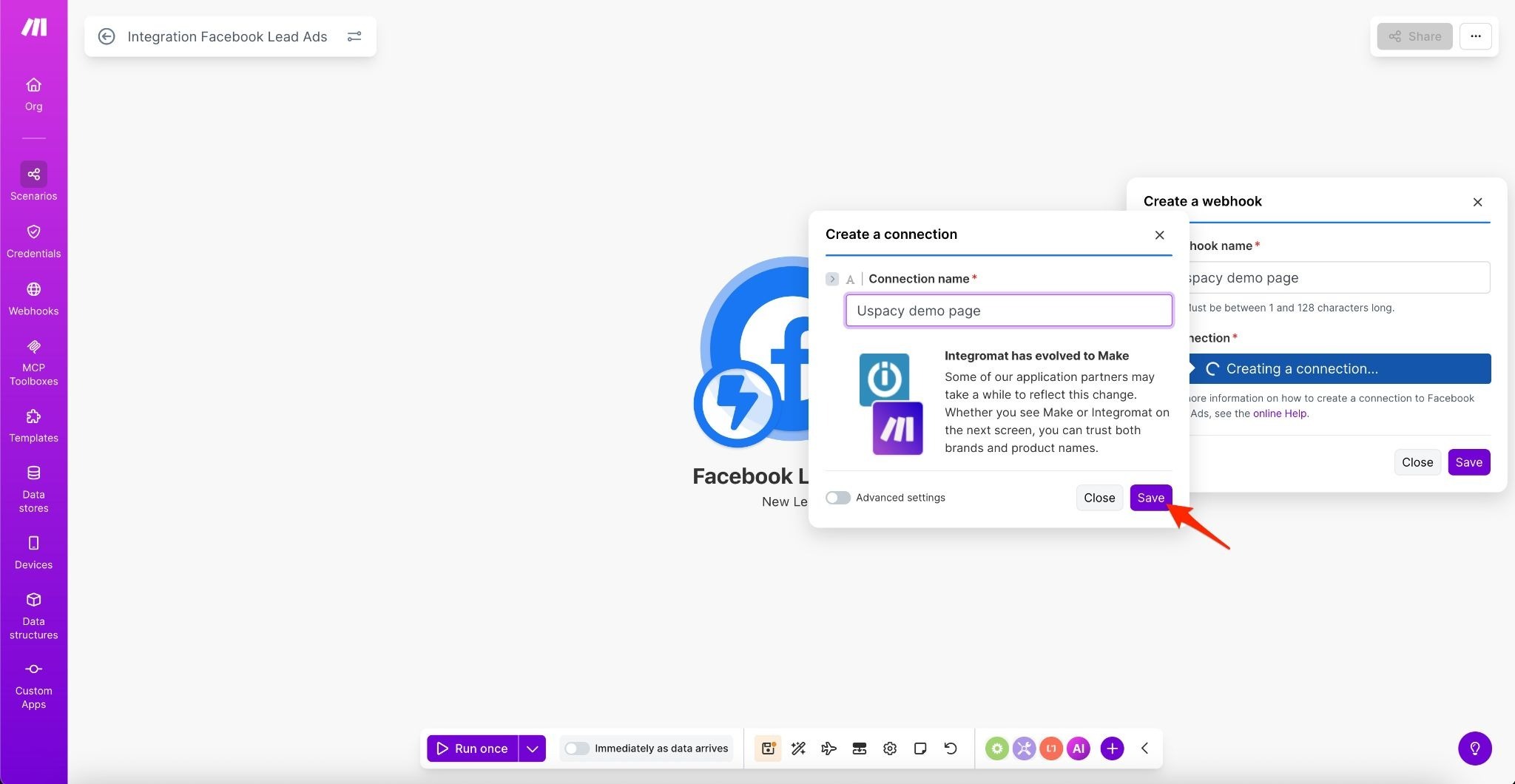Click the Connection name input field
The image size is (1515, 784).
pos(1008,311)
